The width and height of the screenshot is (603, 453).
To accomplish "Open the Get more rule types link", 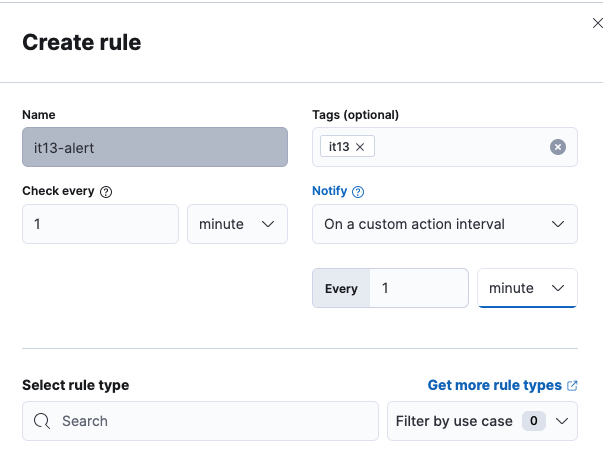I will (494, 385).
